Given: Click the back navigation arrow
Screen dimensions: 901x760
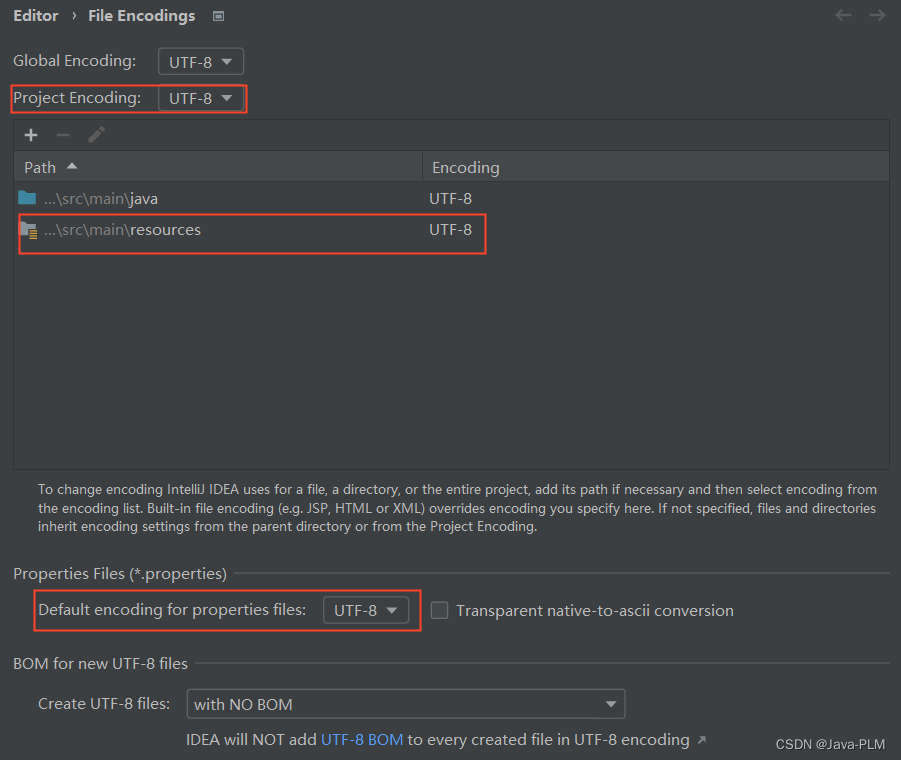Looking at the screenshot, I should point(843,15).
